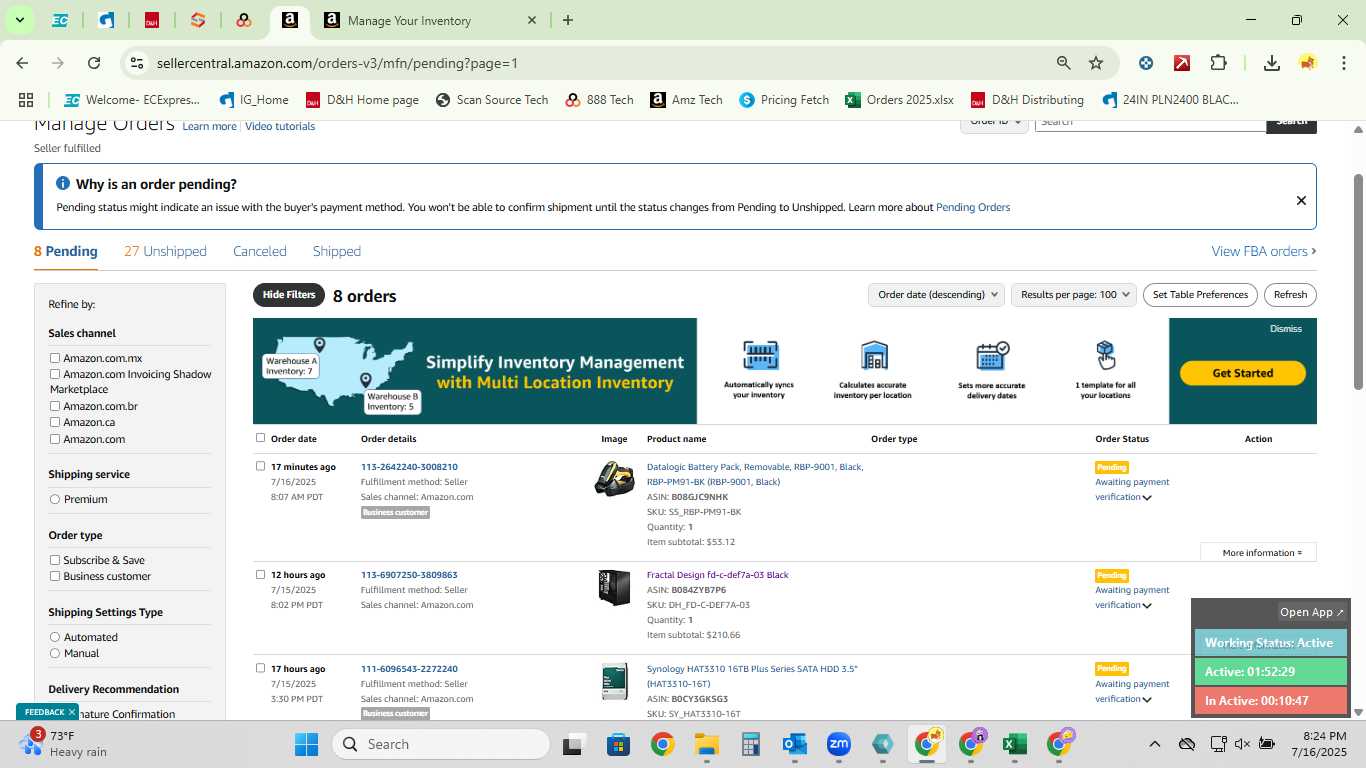Check the Amazon.com.br sales channel
Image resolution: width=1366 pixels, height=768 pixels.
[x=55, y=406]
